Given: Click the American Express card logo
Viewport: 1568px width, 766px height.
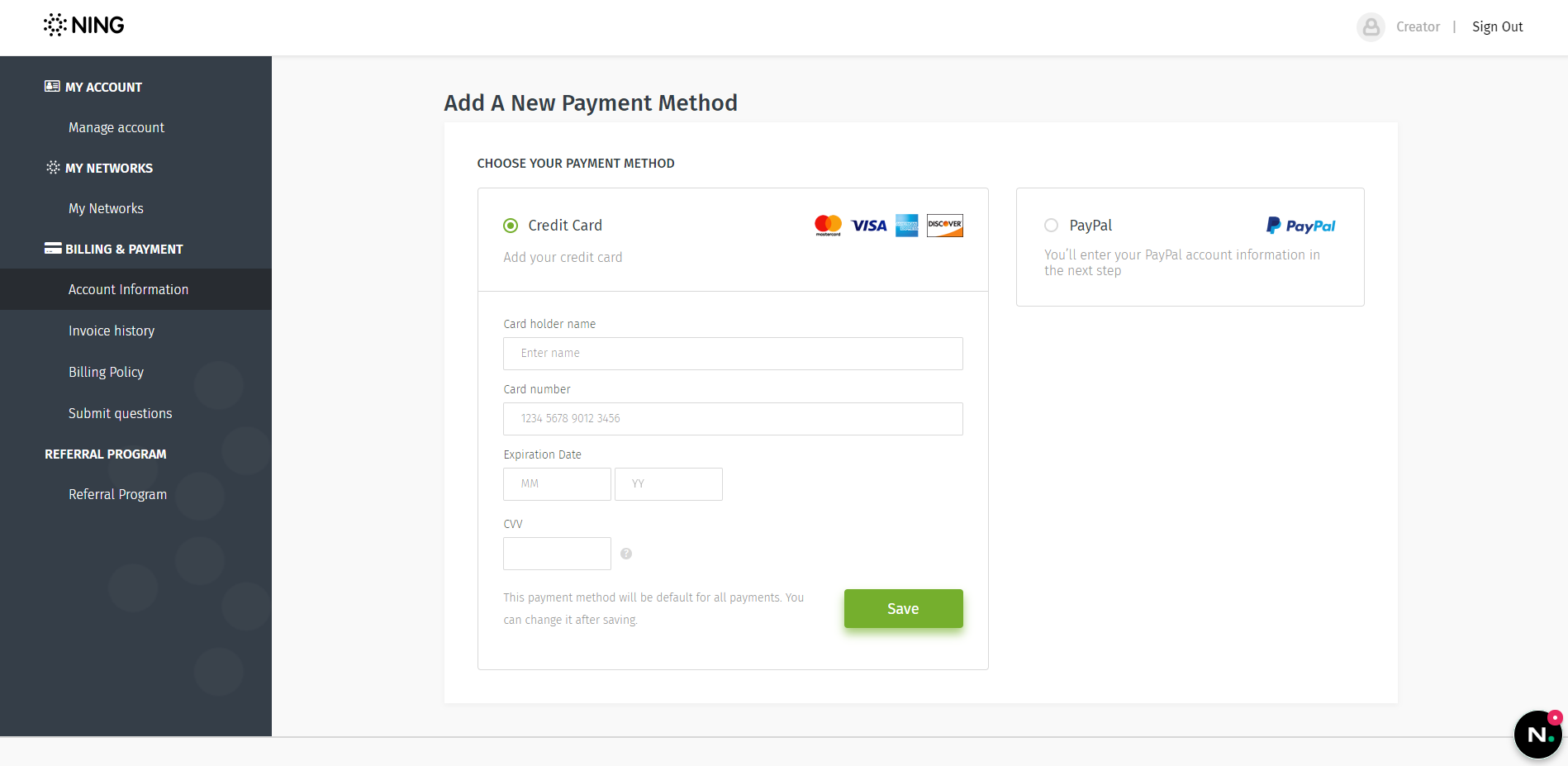Looking at the screenshot, I should pos(907,226).
